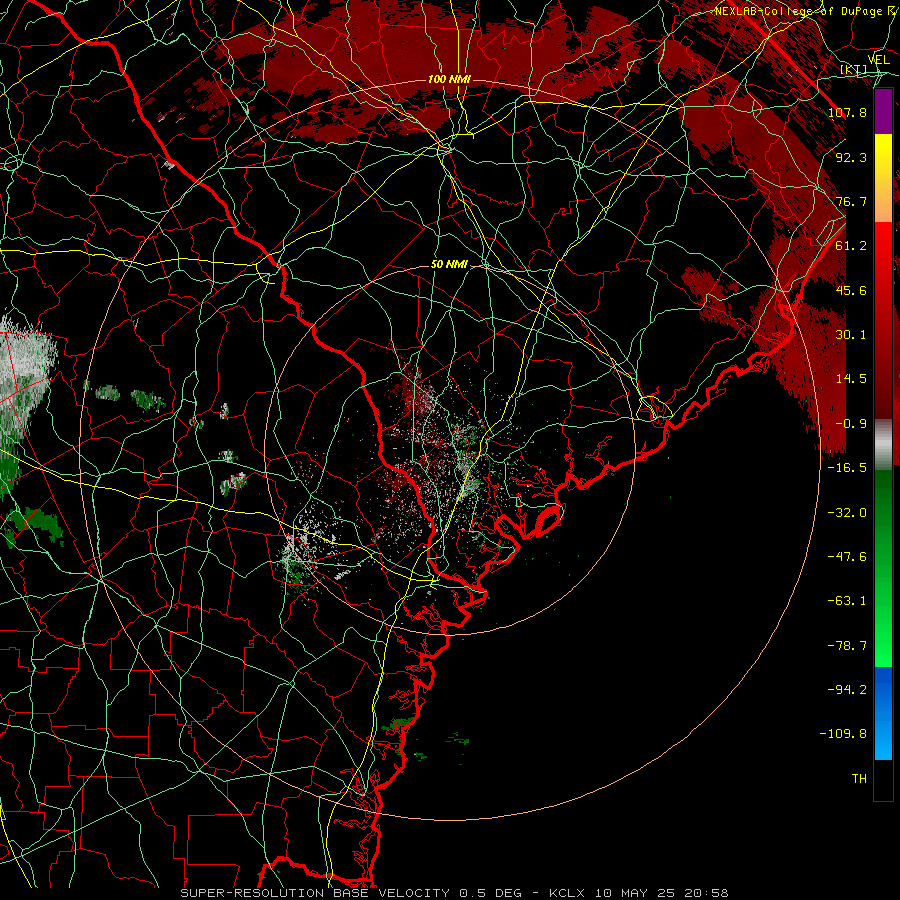900x900 pixels.
Task: Click the -78.7 velocity scale value
Action: (847, 646)
